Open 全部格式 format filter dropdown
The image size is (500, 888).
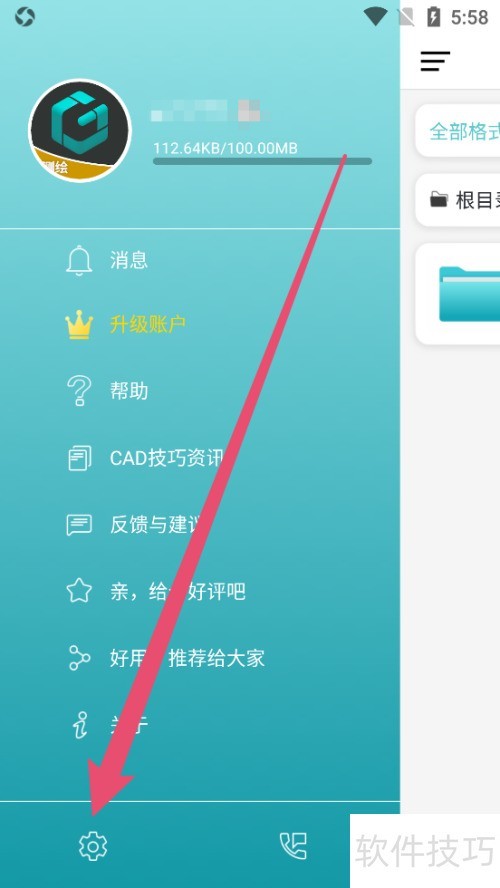[458, 131]
